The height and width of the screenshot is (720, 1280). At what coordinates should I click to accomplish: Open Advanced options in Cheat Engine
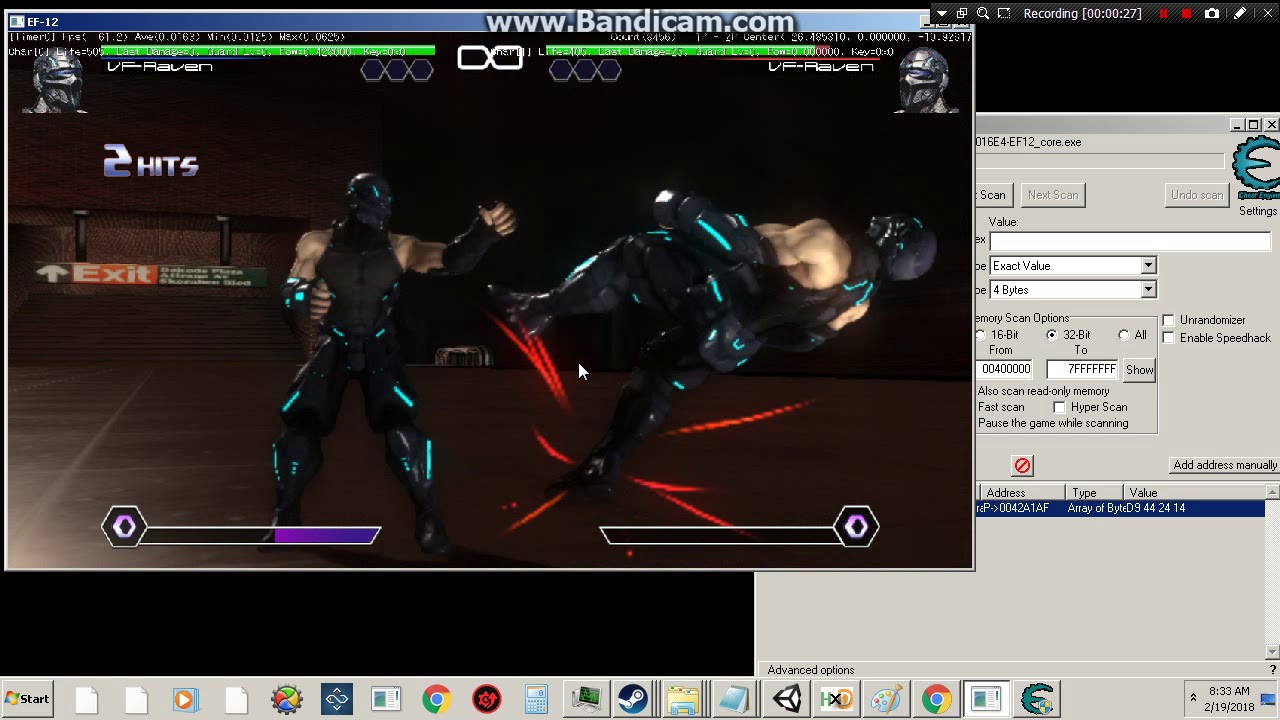(x=811, y=670)
